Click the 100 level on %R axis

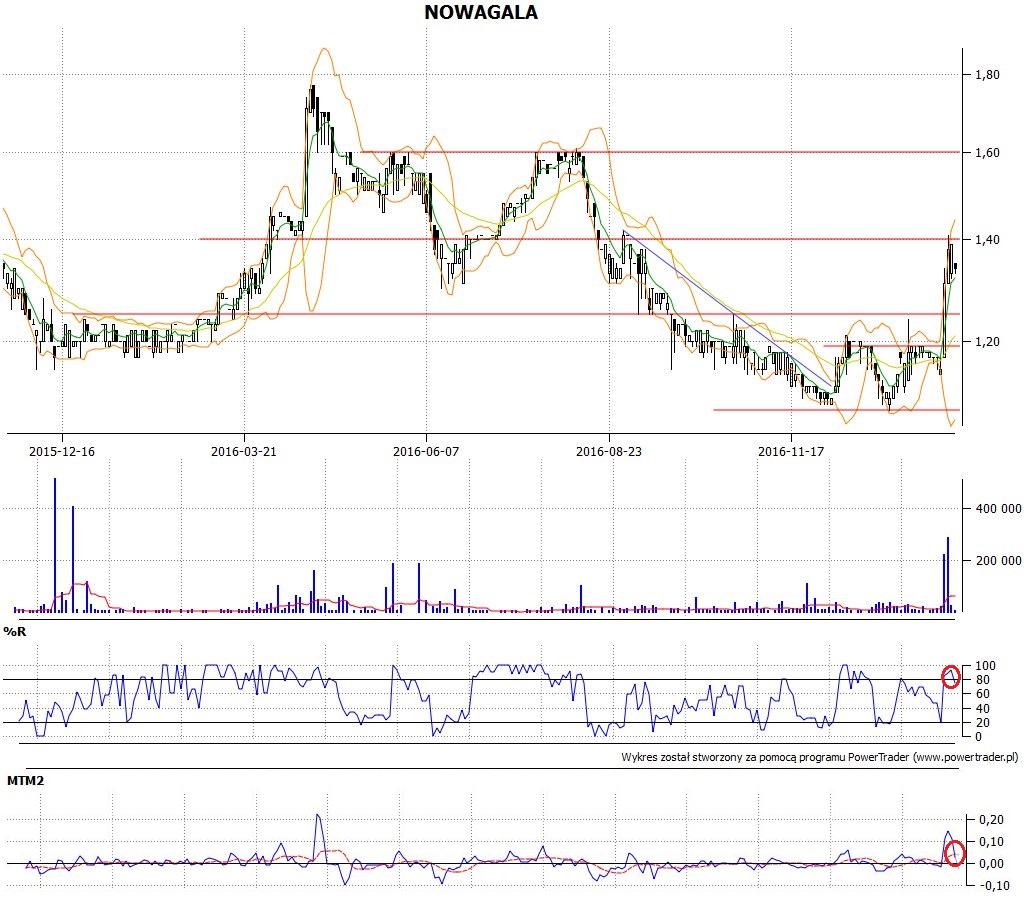985,666
